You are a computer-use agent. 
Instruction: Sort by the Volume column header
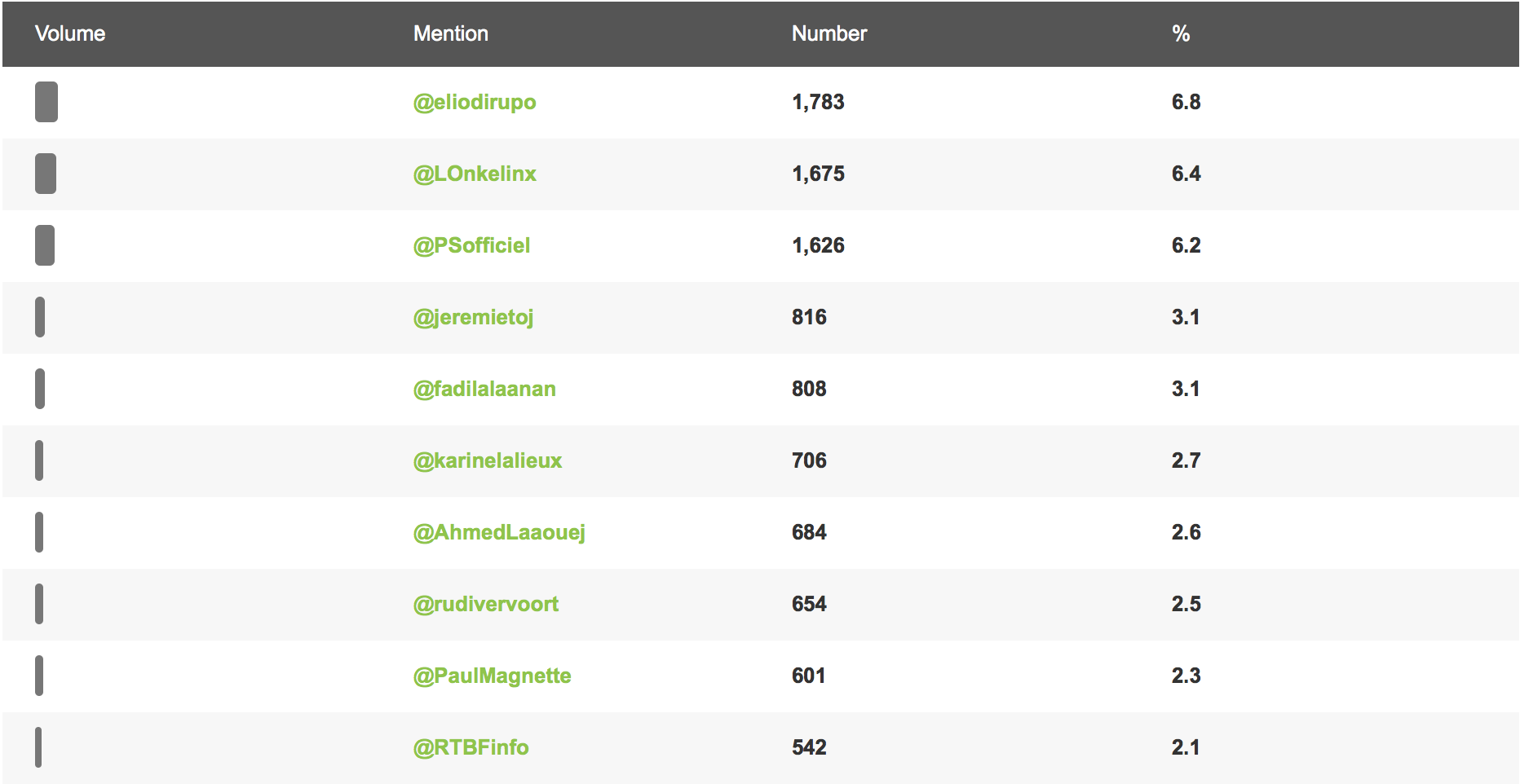[70, 33]
